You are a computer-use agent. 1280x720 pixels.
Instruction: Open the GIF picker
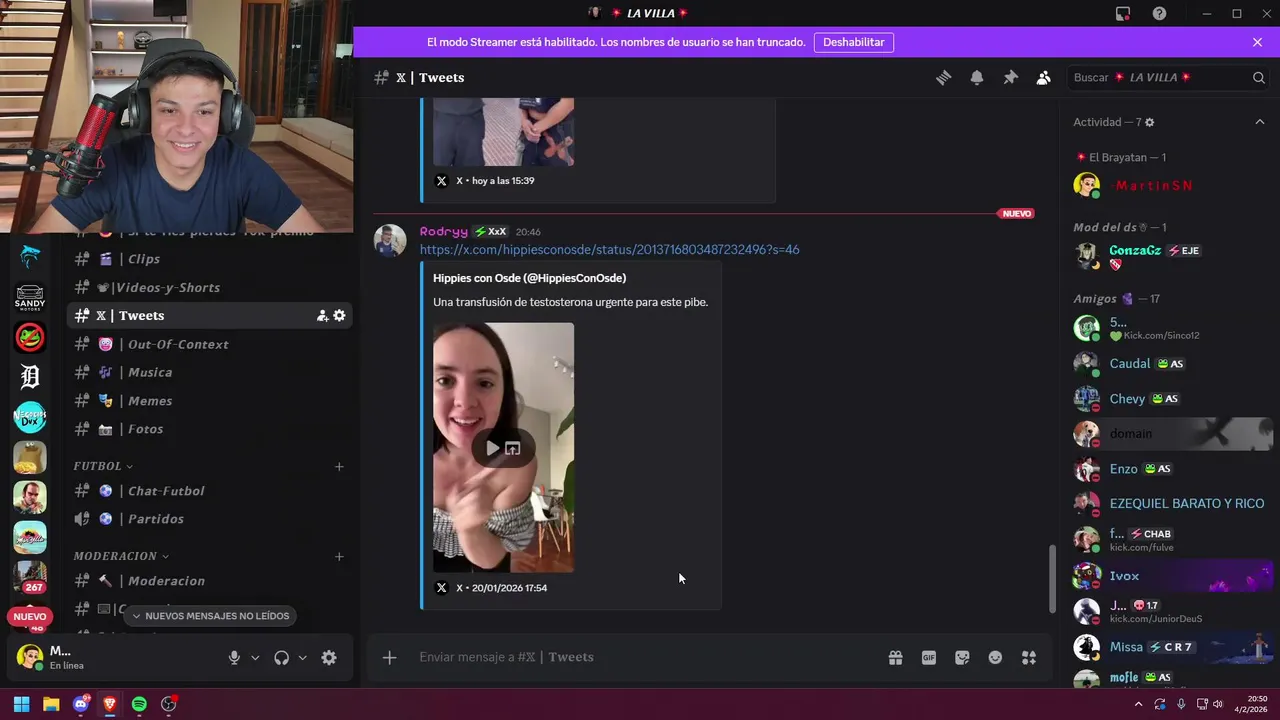tap(929, 657)
